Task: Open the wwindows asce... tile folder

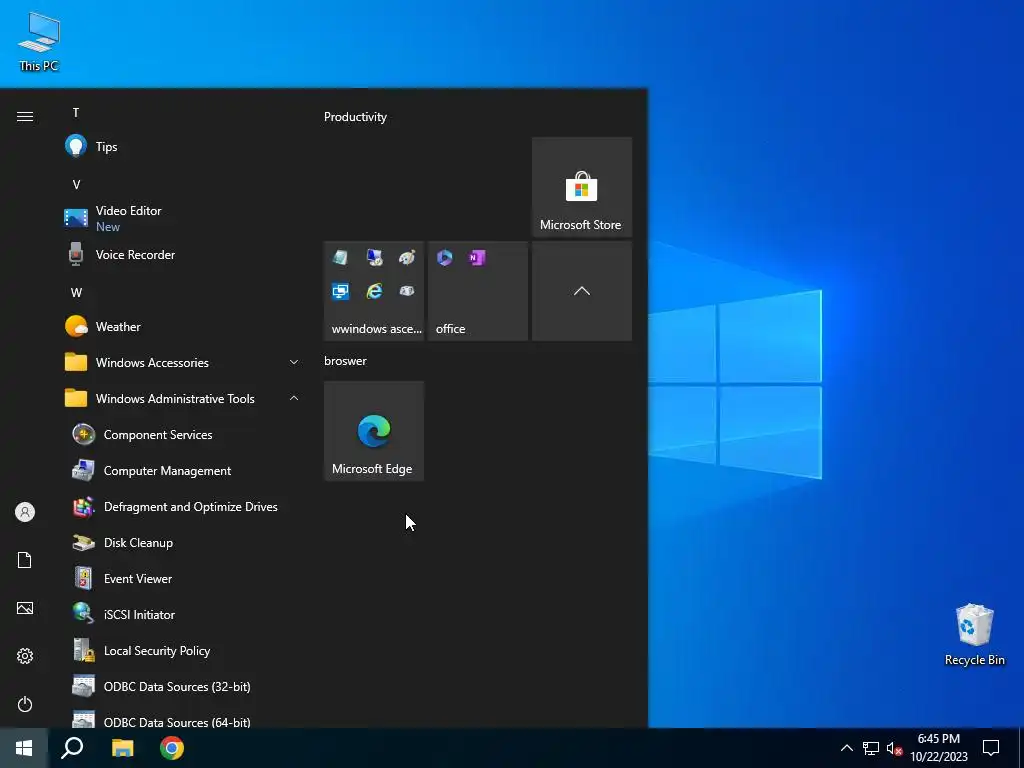Action: pos(374,291)
